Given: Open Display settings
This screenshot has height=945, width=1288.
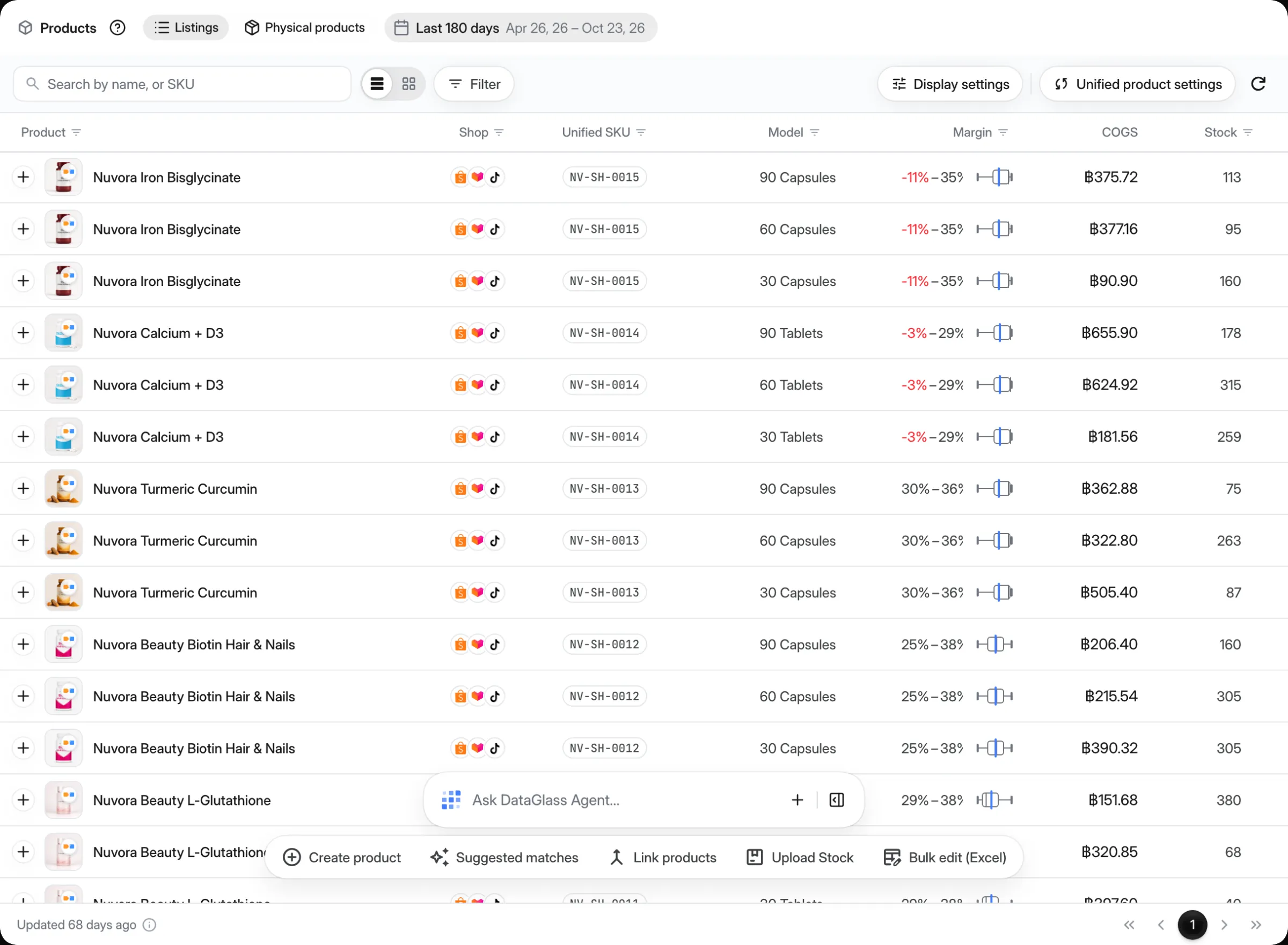Looking at the screenshot, I should coord(950,84).
